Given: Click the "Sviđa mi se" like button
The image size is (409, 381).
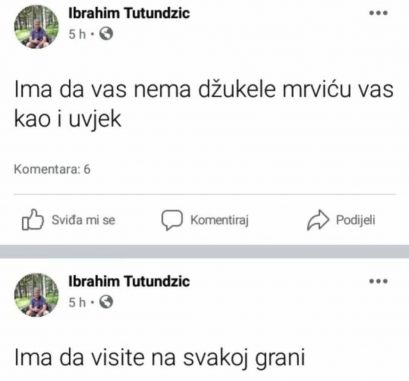Looking at the screenshot, I should tap(68, 220).
